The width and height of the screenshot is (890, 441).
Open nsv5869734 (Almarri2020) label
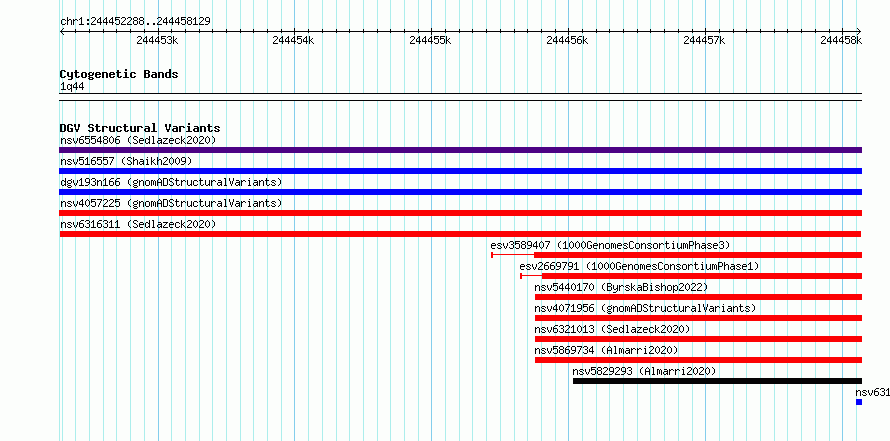[x=606, y=350]
